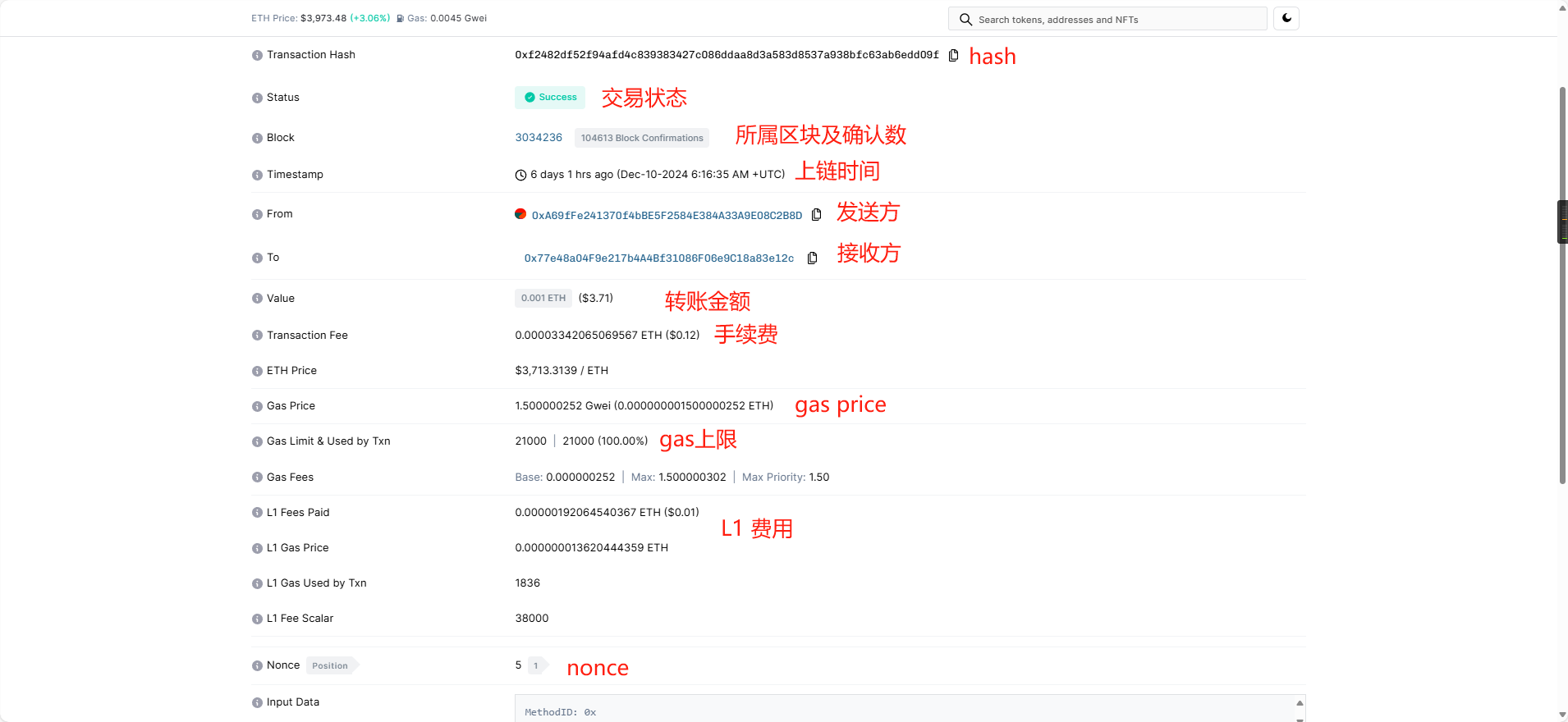The height and width of the screenshot is (722, 1568).
Task: Click info icon beside Gas Price
Action: 257,406
